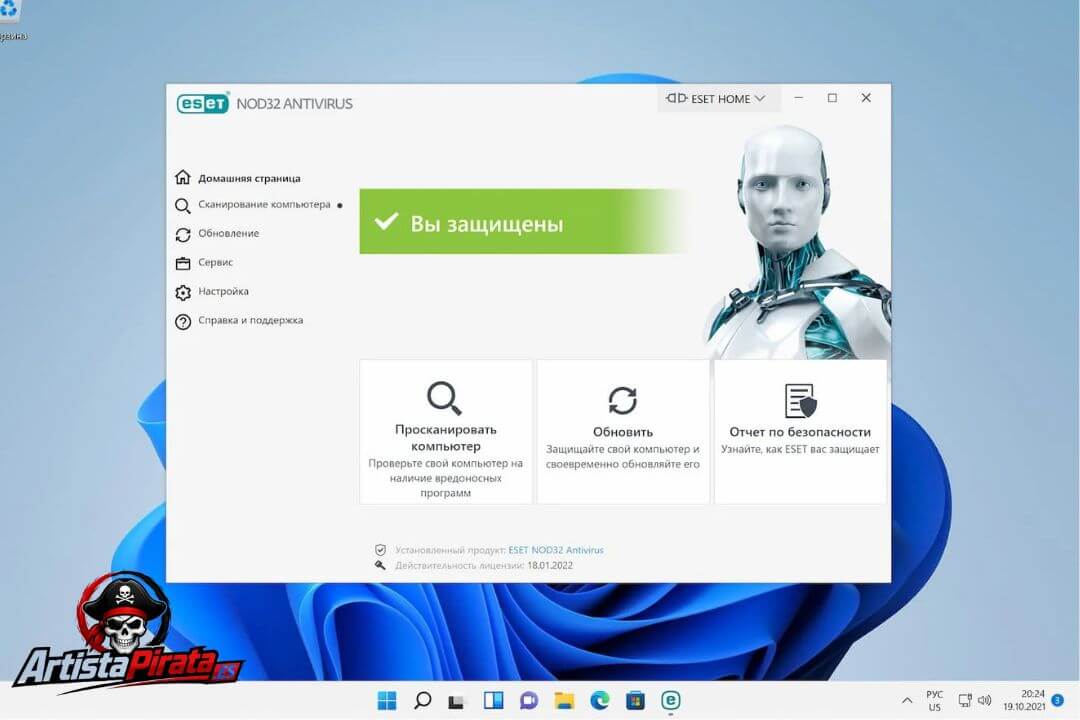Click the network tray icon
Viewport: 1080px width, 720px height.
(x=965, y=701)
